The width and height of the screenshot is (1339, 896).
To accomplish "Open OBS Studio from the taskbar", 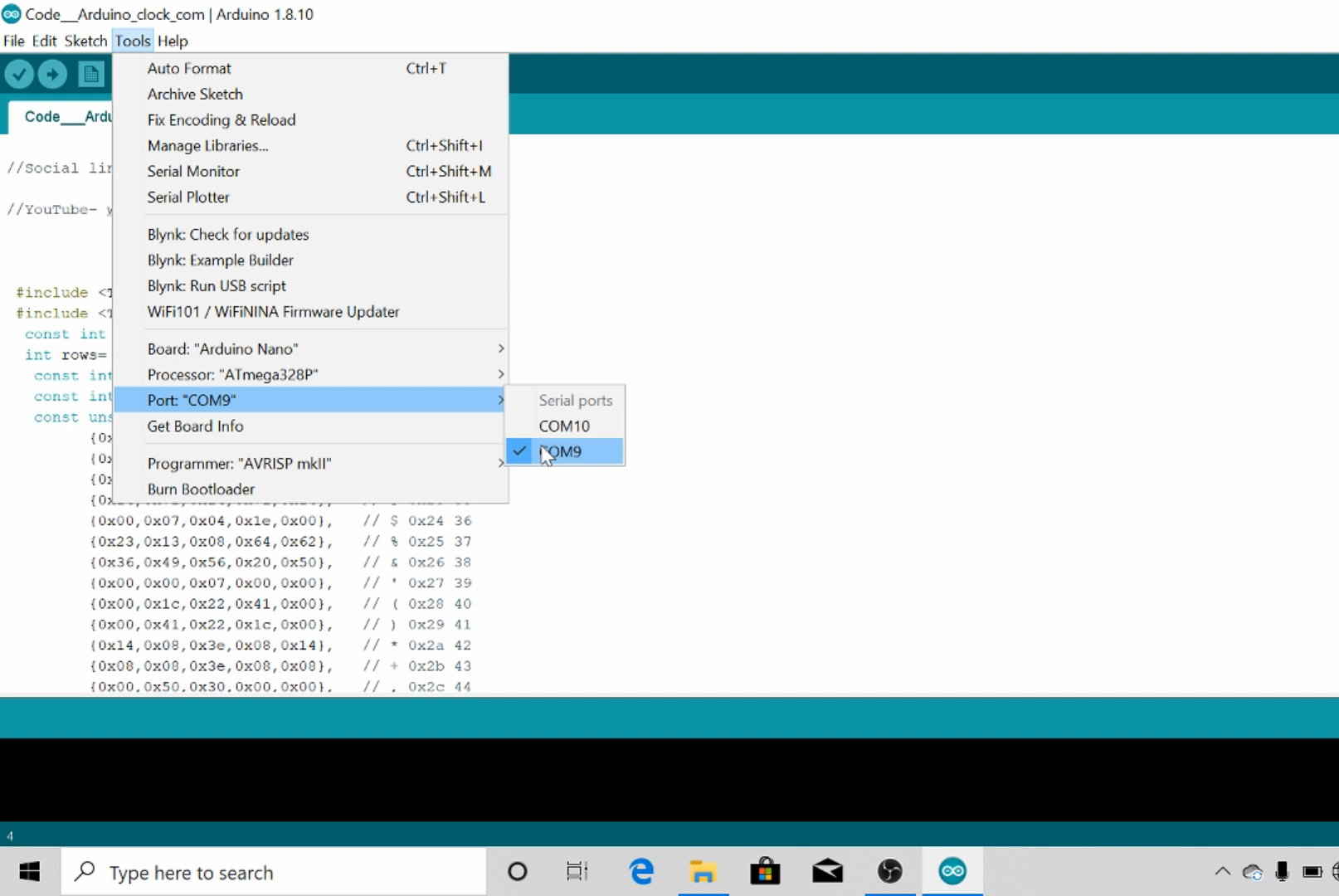I will point(889,871).
